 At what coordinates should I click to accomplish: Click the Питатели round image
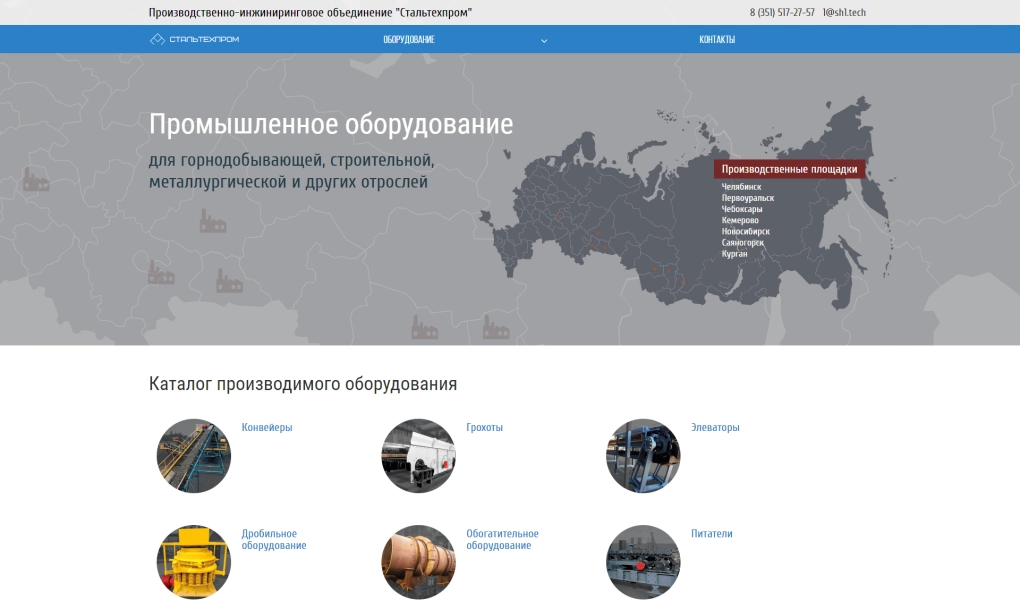[x=643, y=562]
